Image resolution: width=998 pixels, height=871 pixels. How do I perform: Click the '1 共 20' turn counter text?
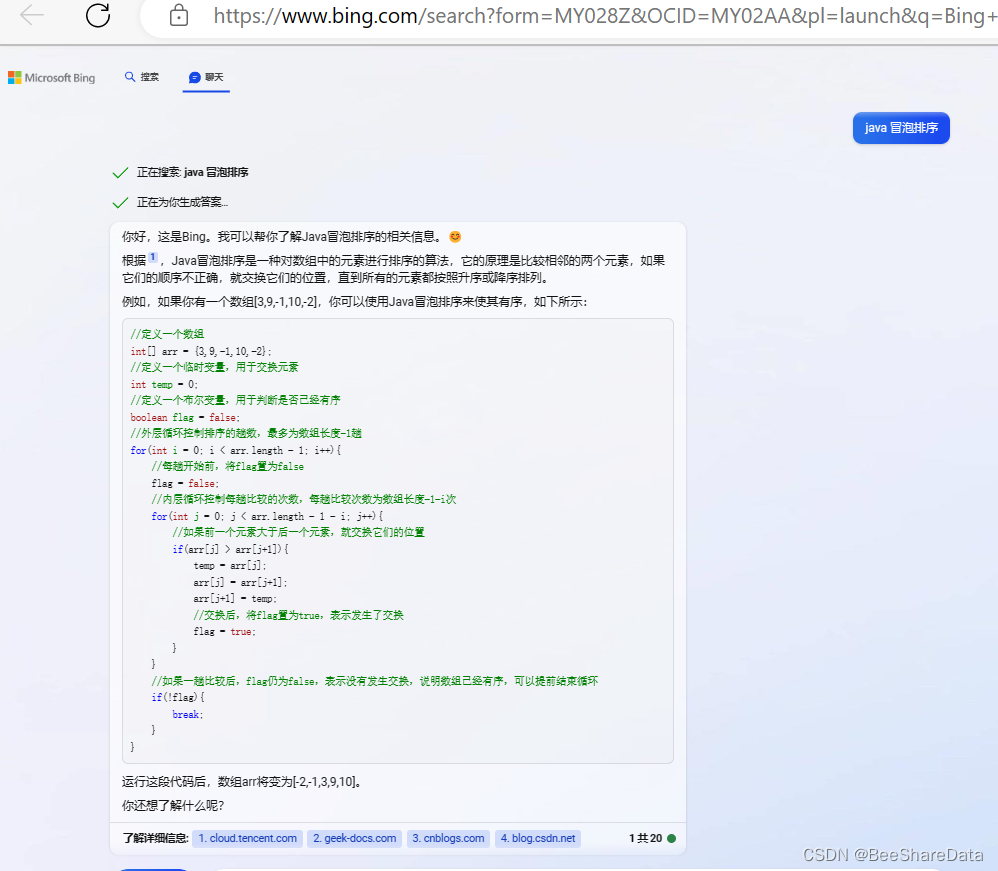(x=645, y=839)
